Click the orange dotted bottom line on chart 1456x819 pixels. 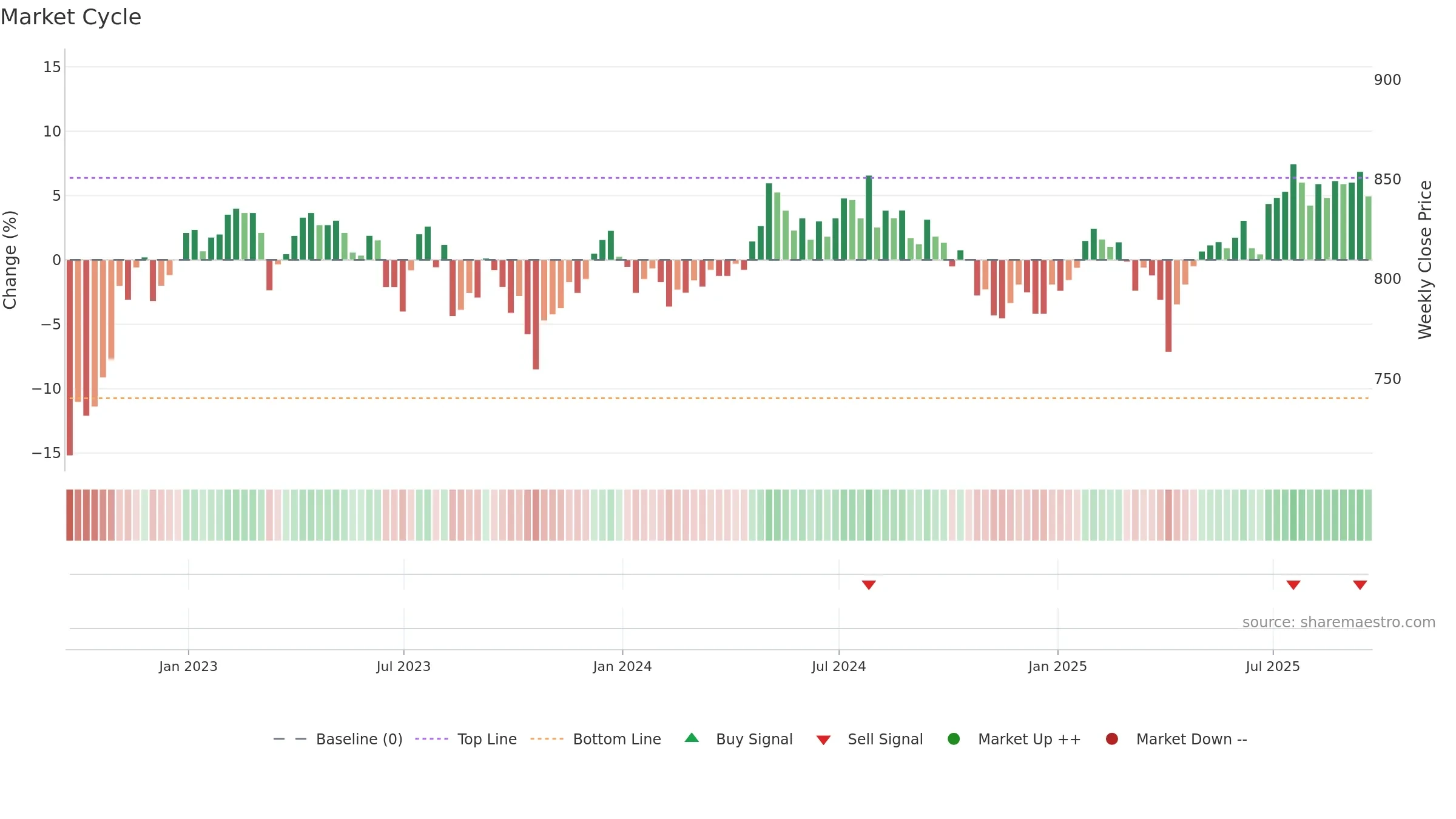coord(719,398)
